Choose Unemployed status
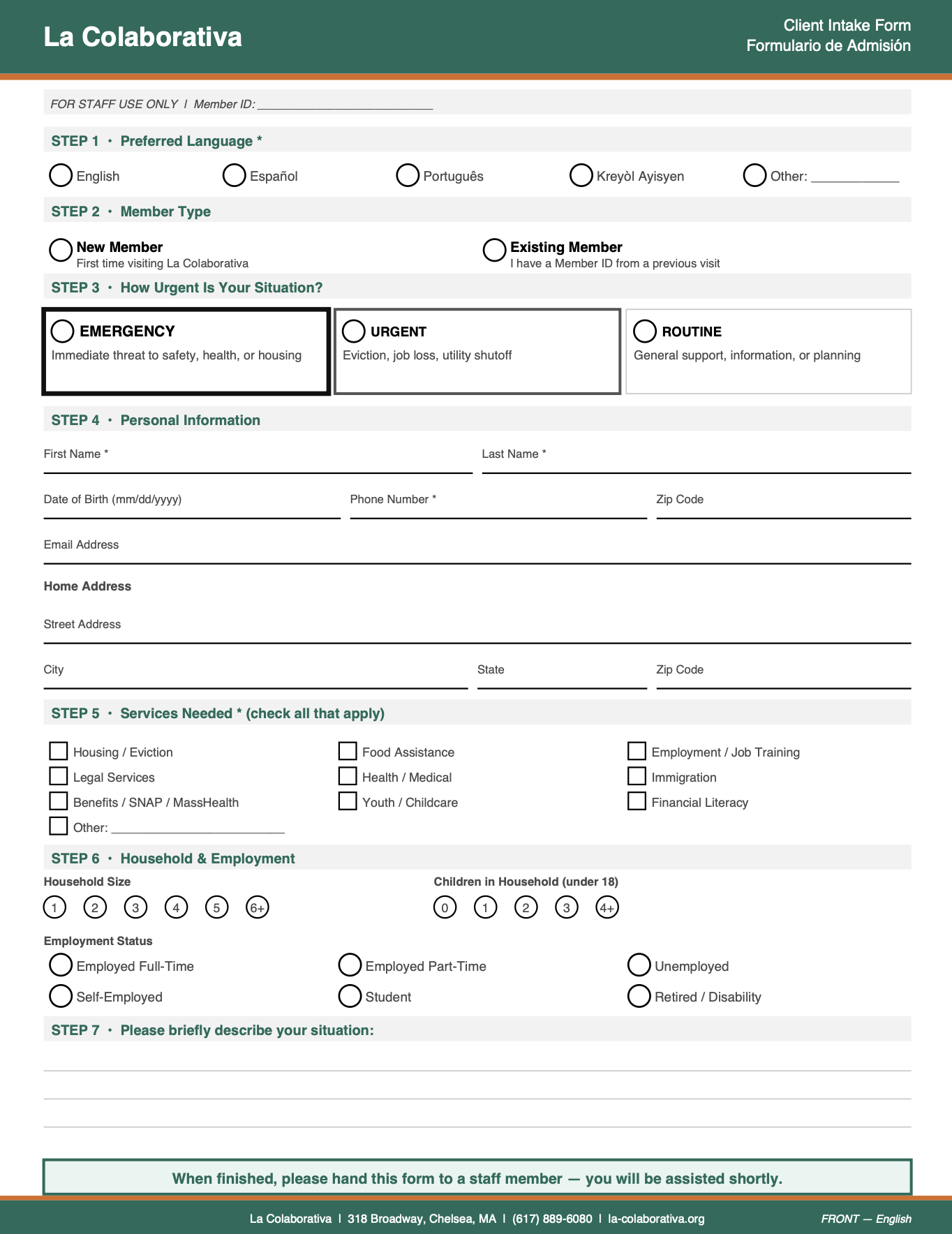Screen dimensions: 952x1234 click(639, 965)
